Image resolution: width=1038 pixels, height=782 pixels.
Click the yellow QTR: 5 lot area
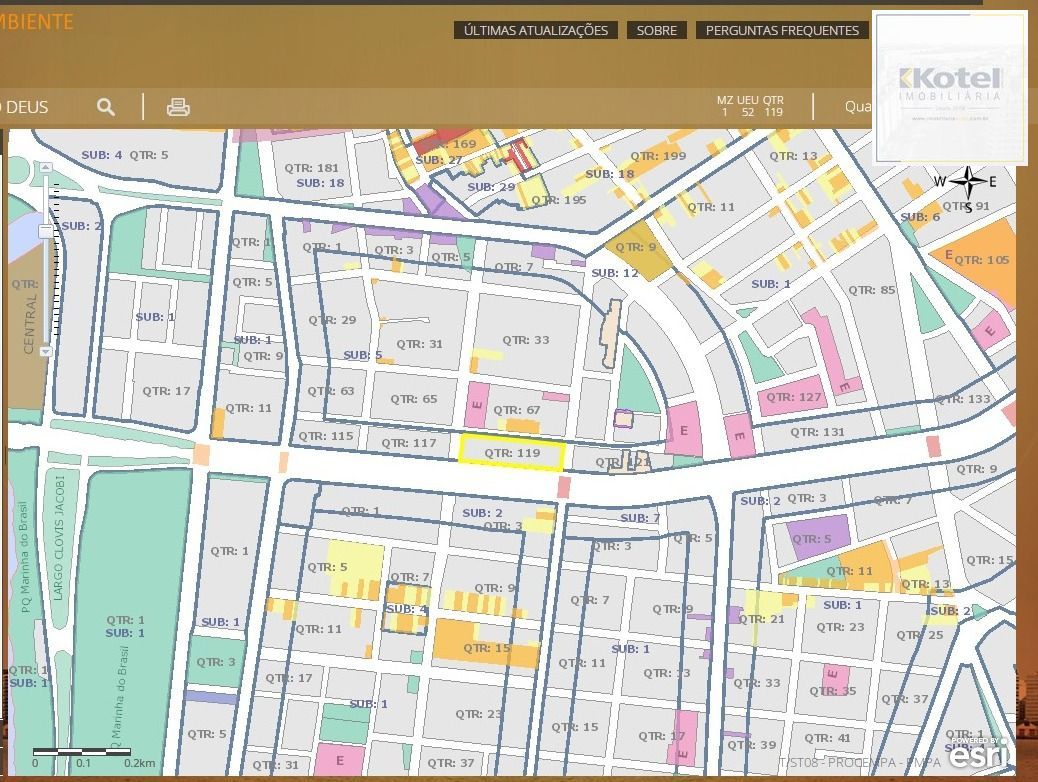pyautogui.click(x=355, y=567)
